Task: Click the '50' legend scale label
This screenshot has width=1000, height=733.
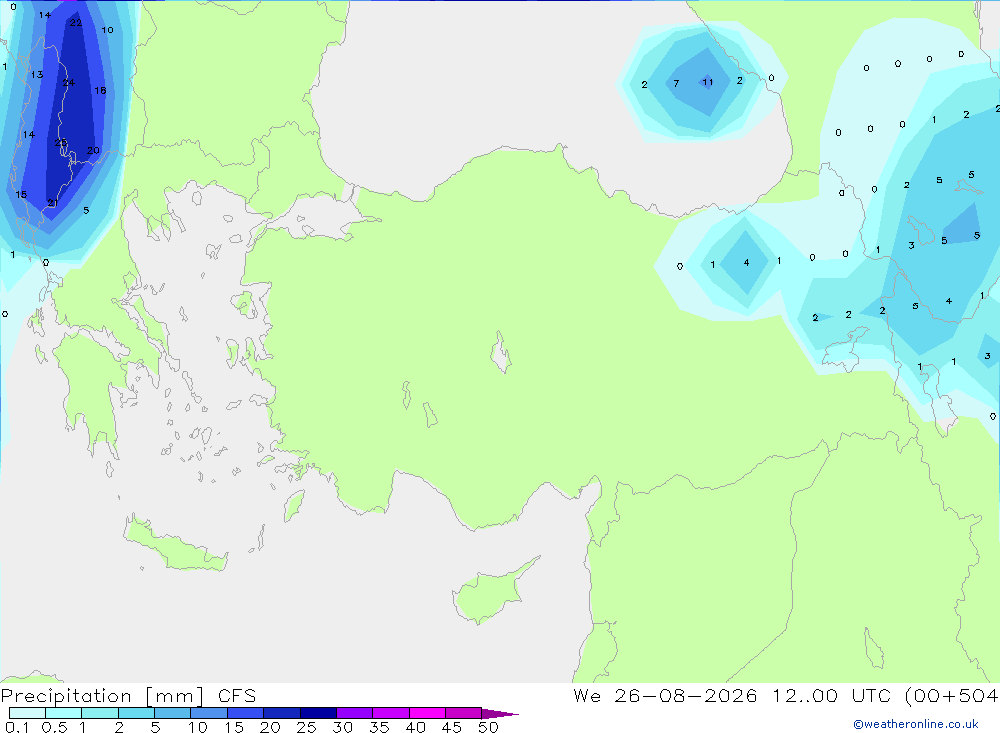Action: (x=488, y=727)
